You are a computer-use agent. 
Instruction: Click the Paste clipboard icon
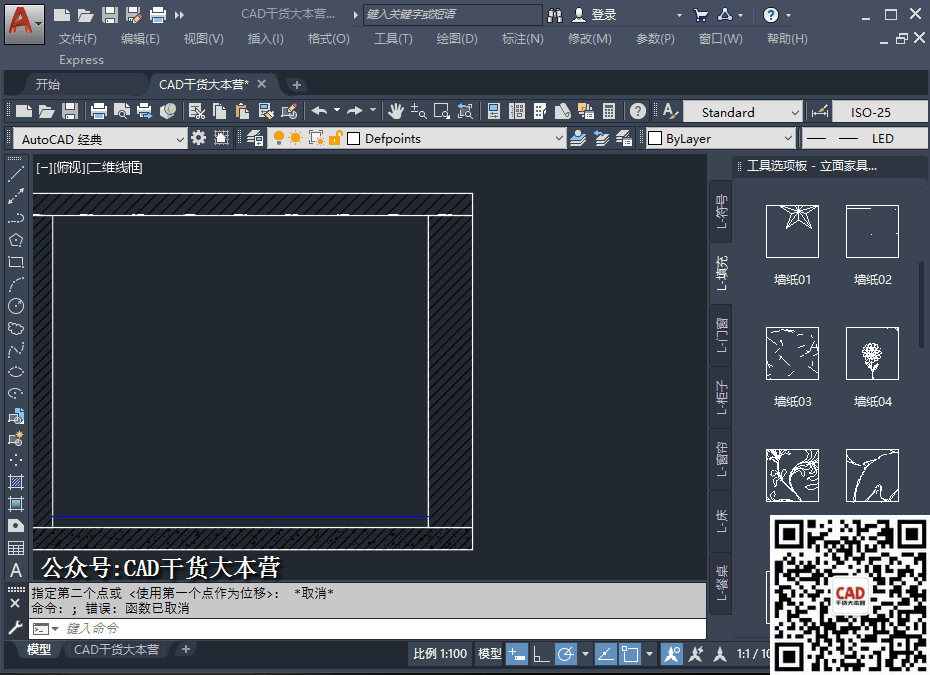point(242,111)
